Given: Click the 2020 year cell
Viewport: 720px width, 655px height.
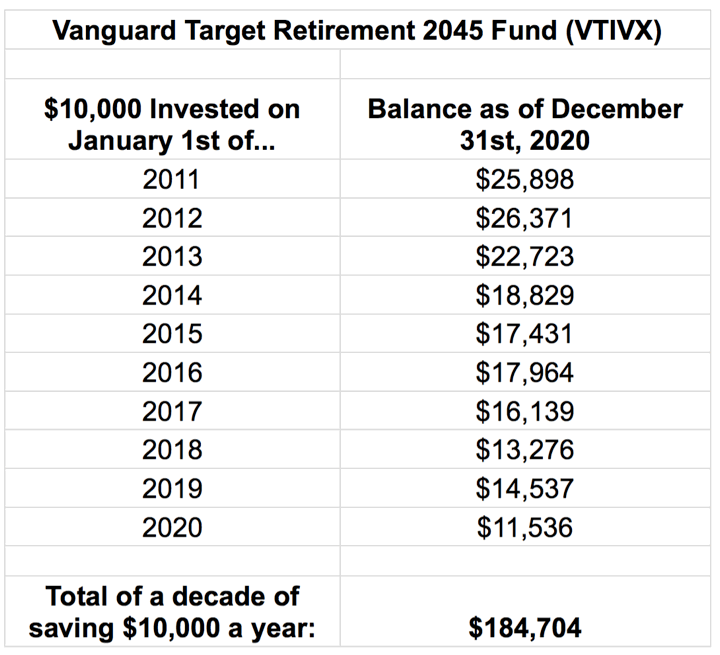Looking at the screenshot, I should (x=172, y=527).
